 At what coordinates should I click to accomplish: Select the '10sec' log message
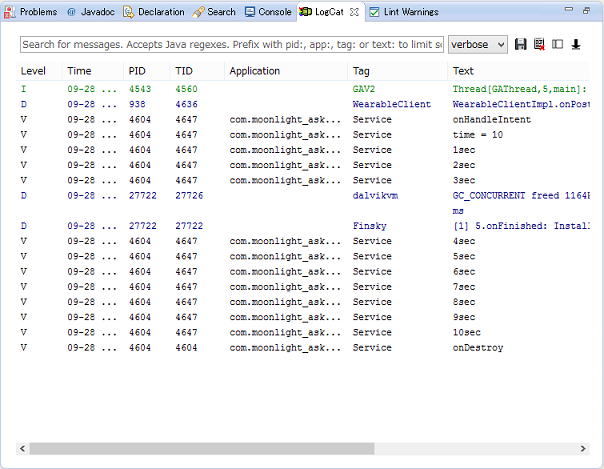point(466,332)
